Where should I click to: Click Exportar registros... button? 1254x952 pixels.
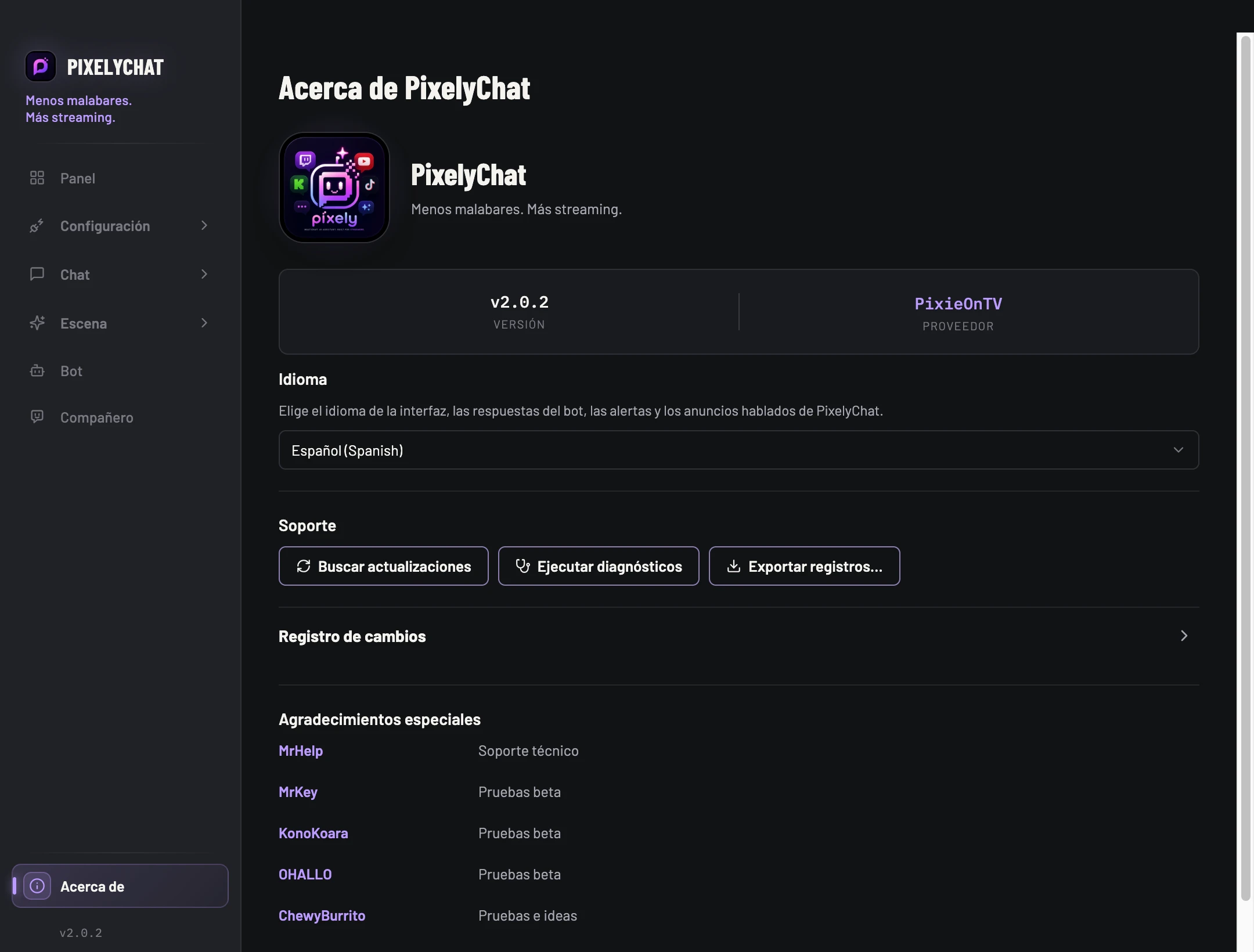pyautogui.click(x=805, y=566)
